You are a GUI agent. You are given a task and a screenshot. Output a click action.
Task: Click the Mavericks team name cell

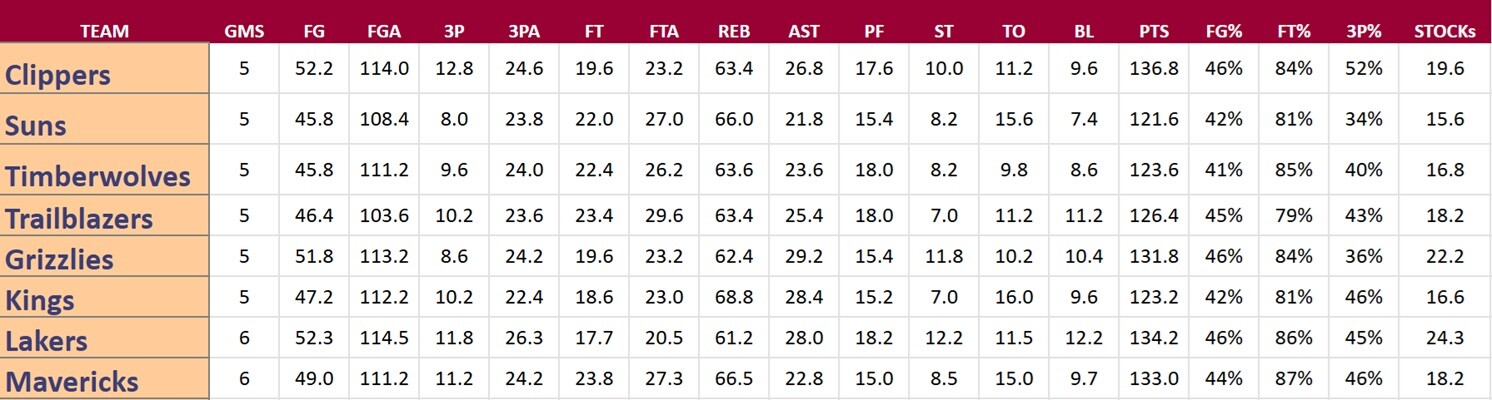(x=72, y=382)
